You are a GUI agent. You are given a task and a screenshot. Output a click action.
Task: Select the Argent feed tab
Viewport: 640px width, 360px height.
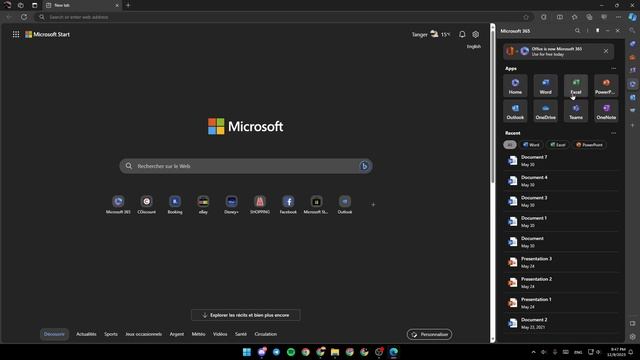pos(177,334)
